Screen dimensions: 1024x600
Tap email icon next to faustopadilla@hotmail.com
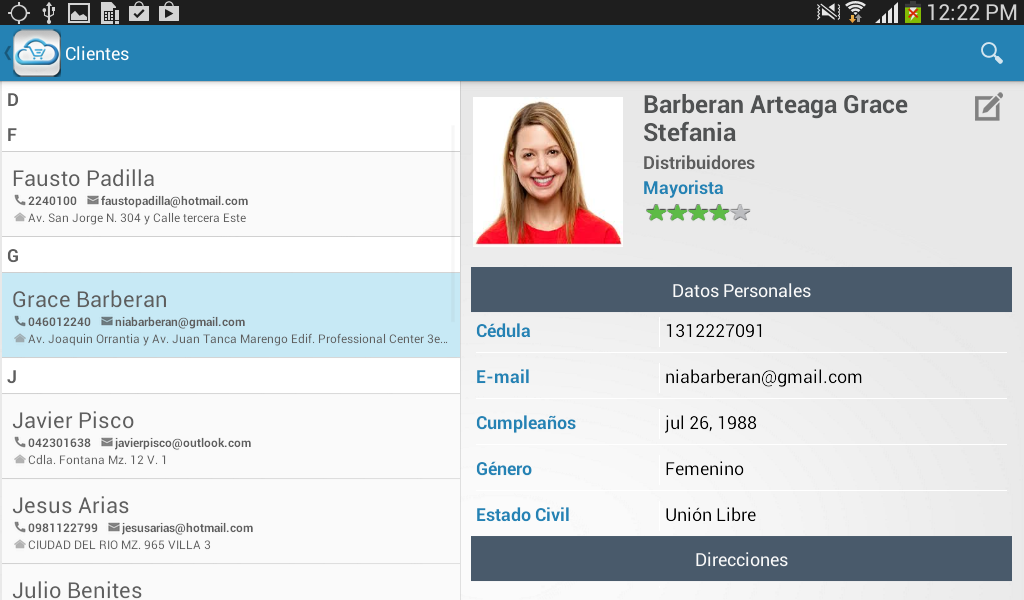[93, 200]
